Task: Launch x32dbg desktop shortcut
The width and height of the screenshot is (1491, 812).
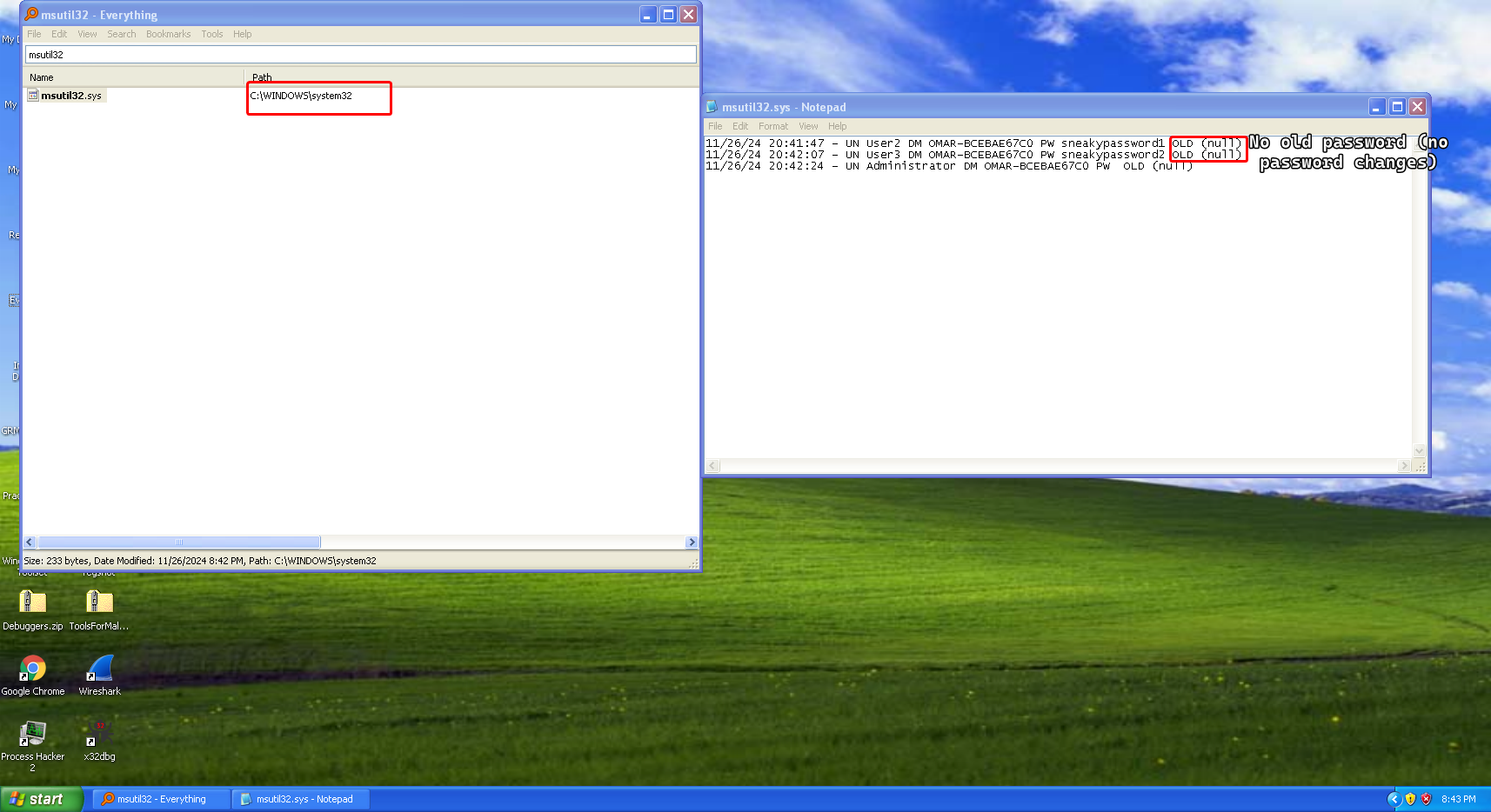Action: (99, 735)
